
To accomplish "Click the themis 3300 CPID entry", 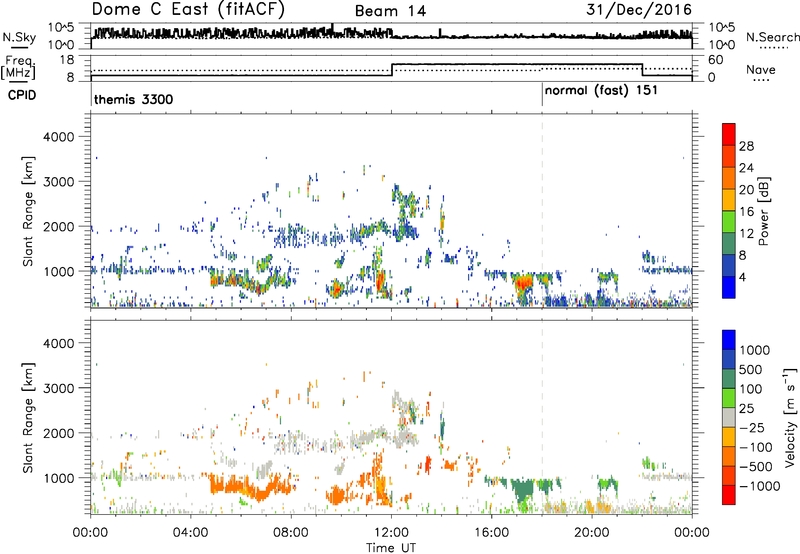I will (x=134, y=99).
